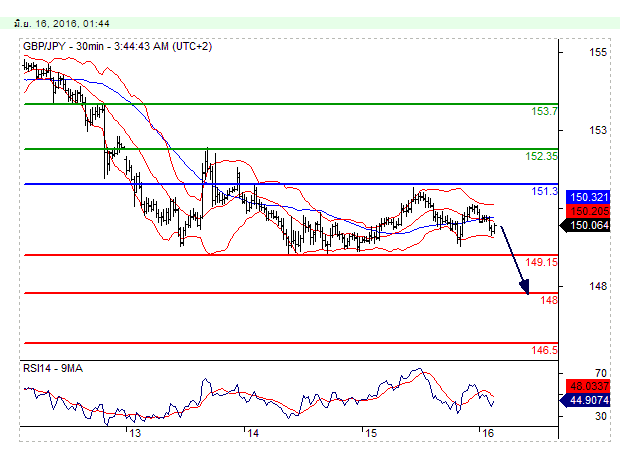The height and width of the screenshot is (456, 620).
Task: Click date marker 14 on time axis
Action: 253,433
